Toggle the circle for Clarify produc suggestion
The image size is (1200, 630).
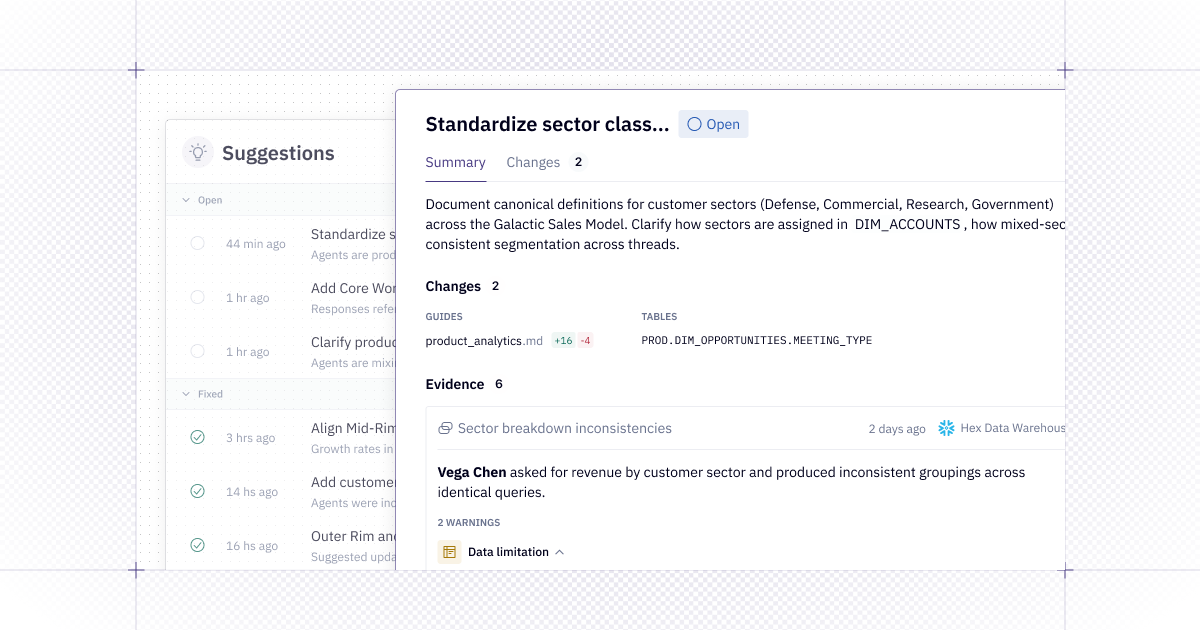coord(197,351)
